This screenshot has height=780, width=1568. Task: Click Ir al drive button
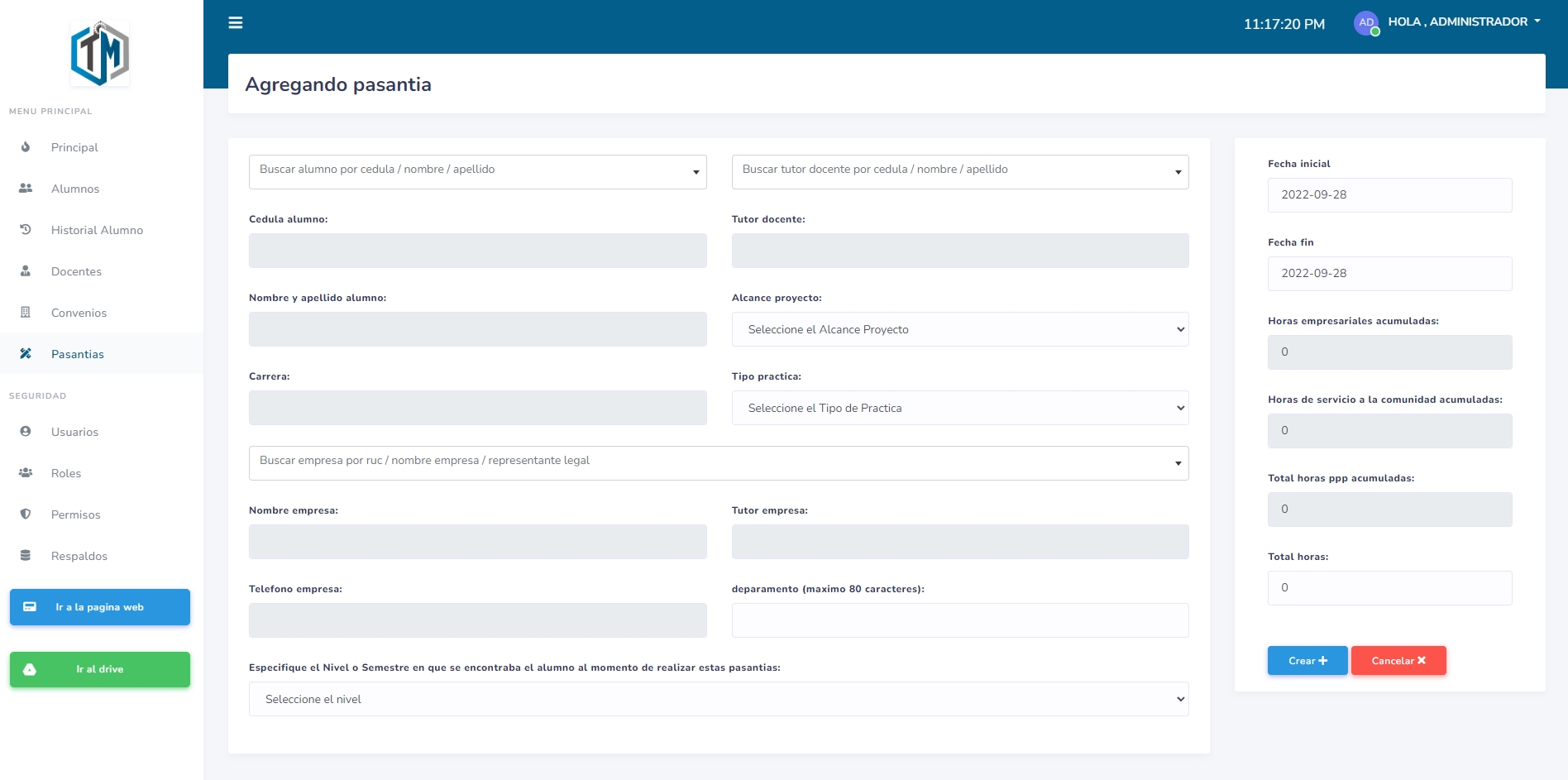pos(100,669)
